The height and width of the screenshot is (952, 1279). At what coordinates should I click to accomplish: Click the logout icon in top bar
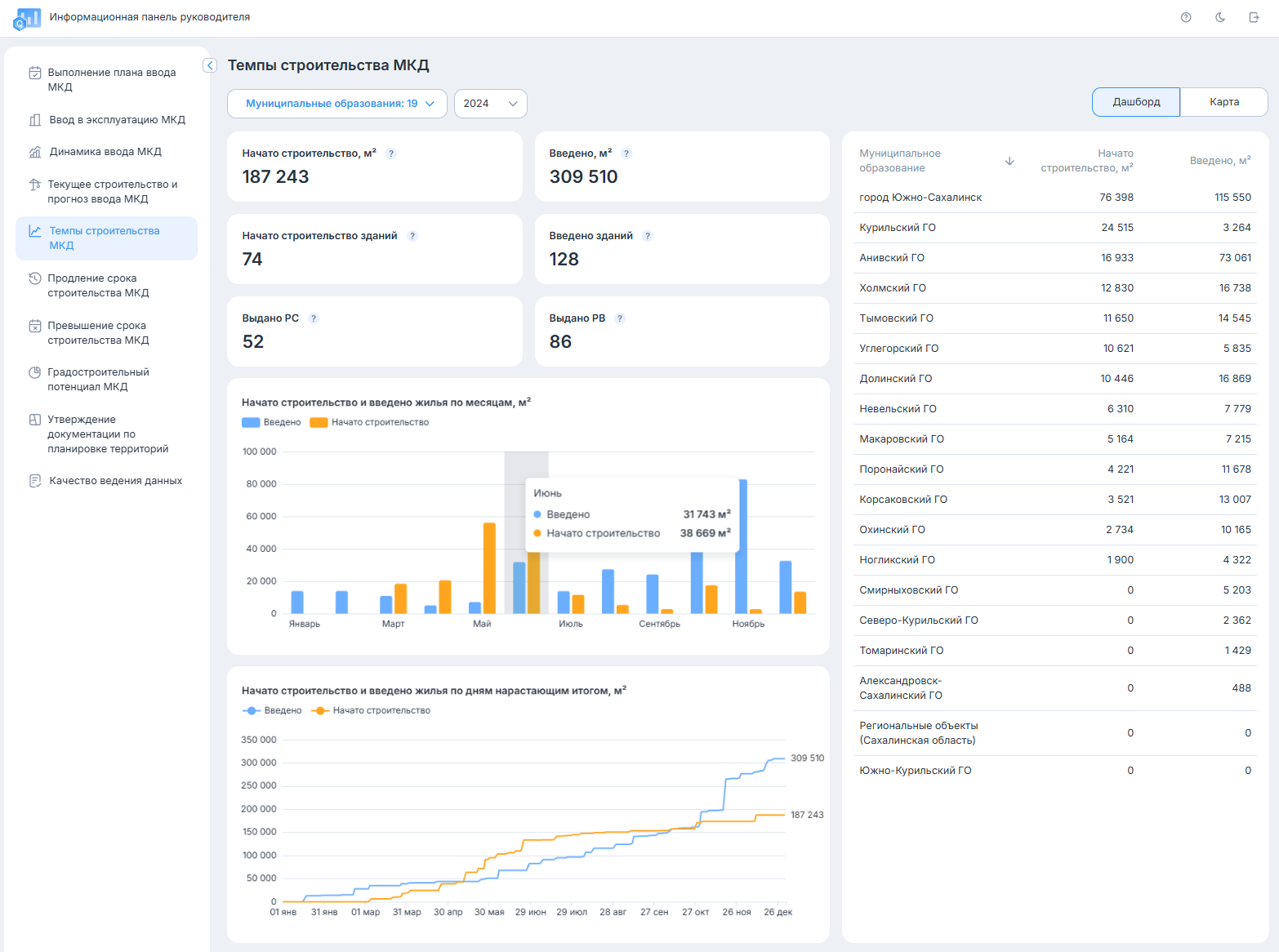pos(1254,17)
